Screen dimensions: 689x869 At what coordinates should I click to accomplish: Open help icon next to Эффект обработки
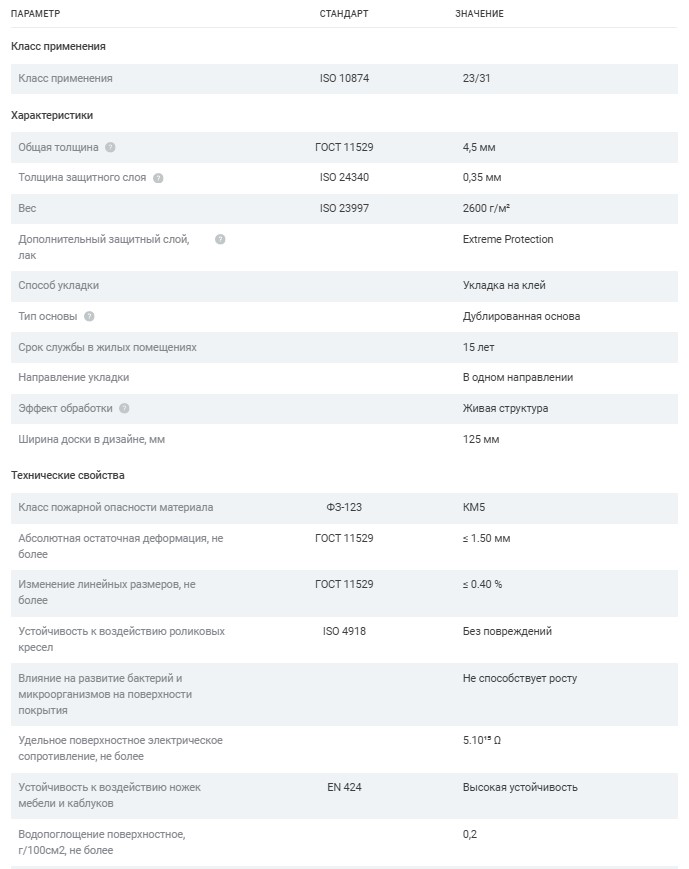124,408
